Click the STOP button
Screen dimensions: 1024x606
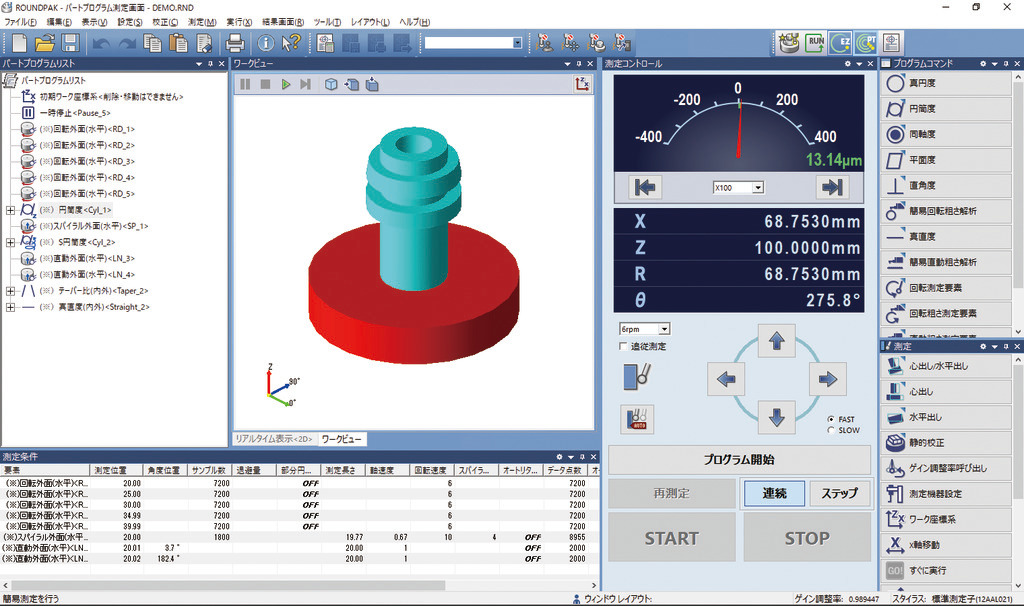coord(807,538)
